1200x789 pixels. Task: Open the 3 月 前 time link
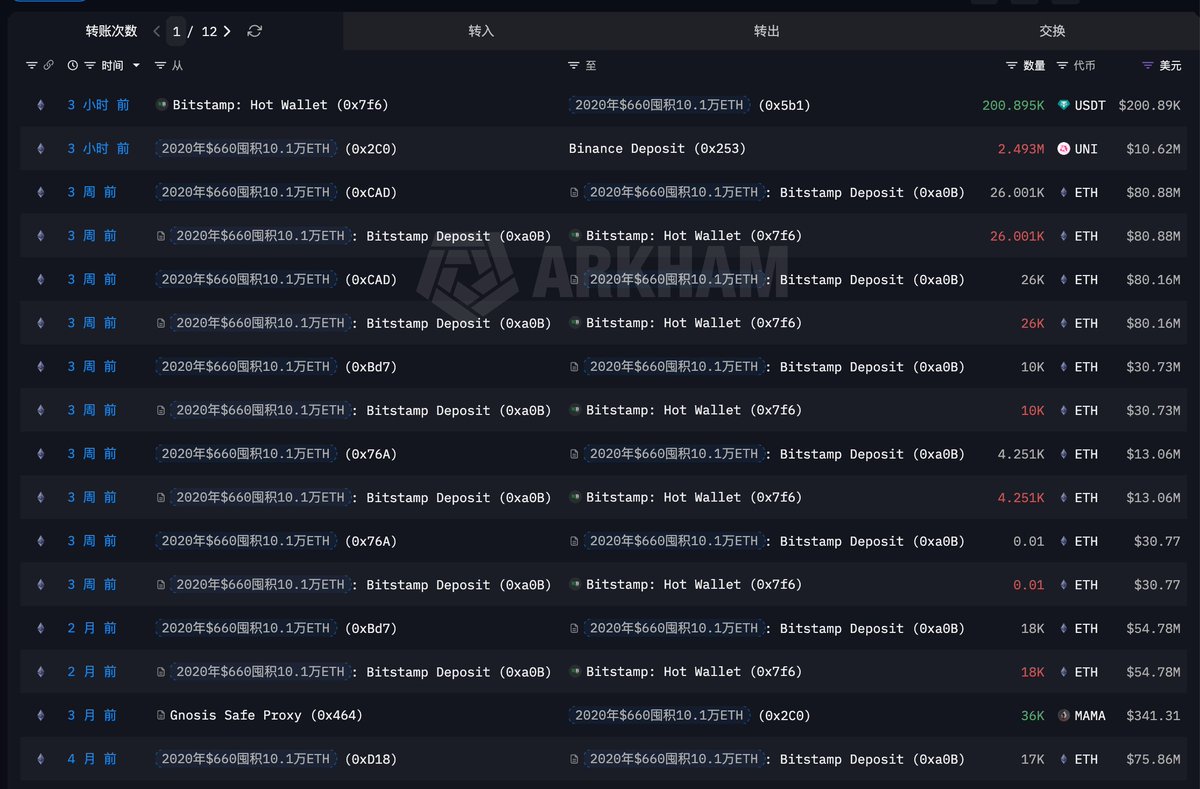(92, 716)
